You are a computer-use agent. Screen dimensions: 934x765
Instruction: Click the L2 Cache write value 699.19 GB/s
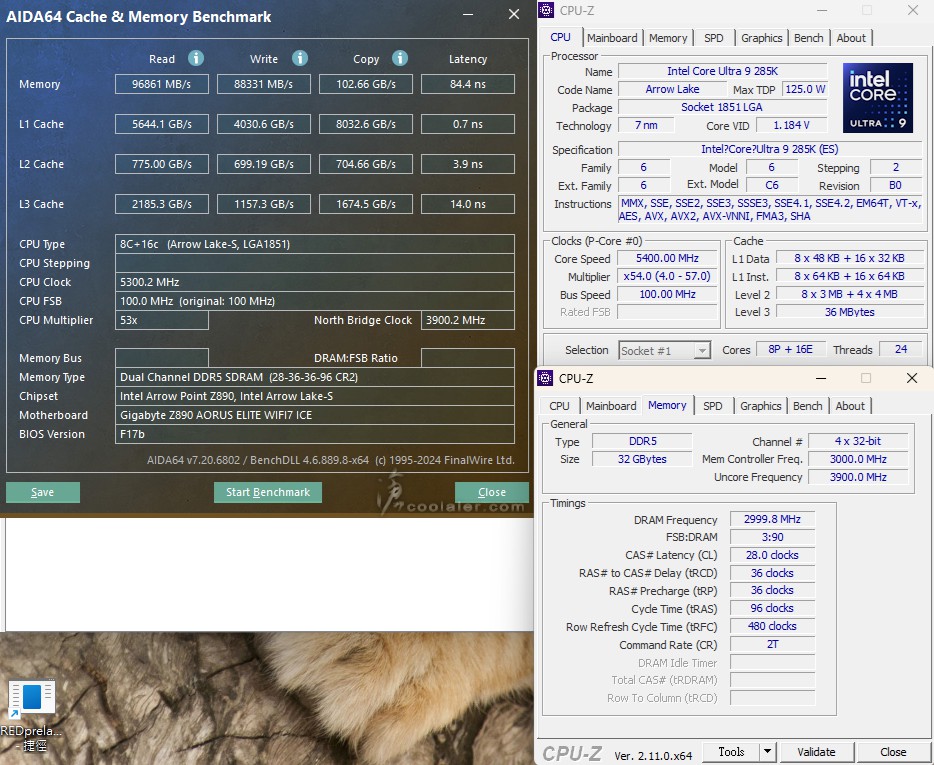[x=263, y=164]
